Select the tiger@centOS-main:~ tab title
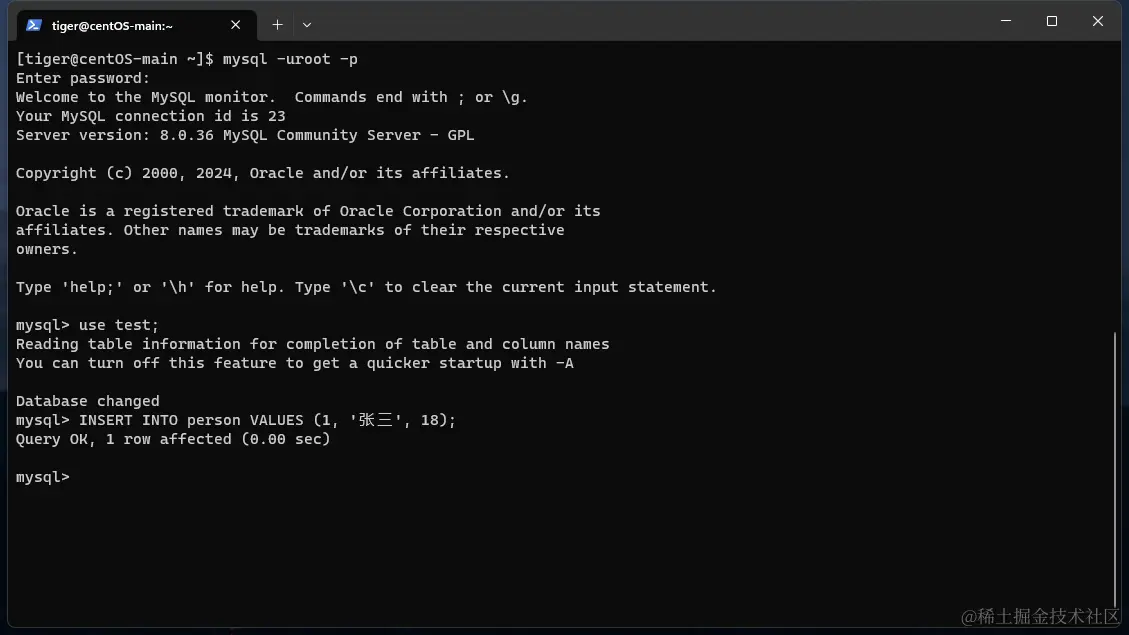1129x635 pixels. click(112, 26)
